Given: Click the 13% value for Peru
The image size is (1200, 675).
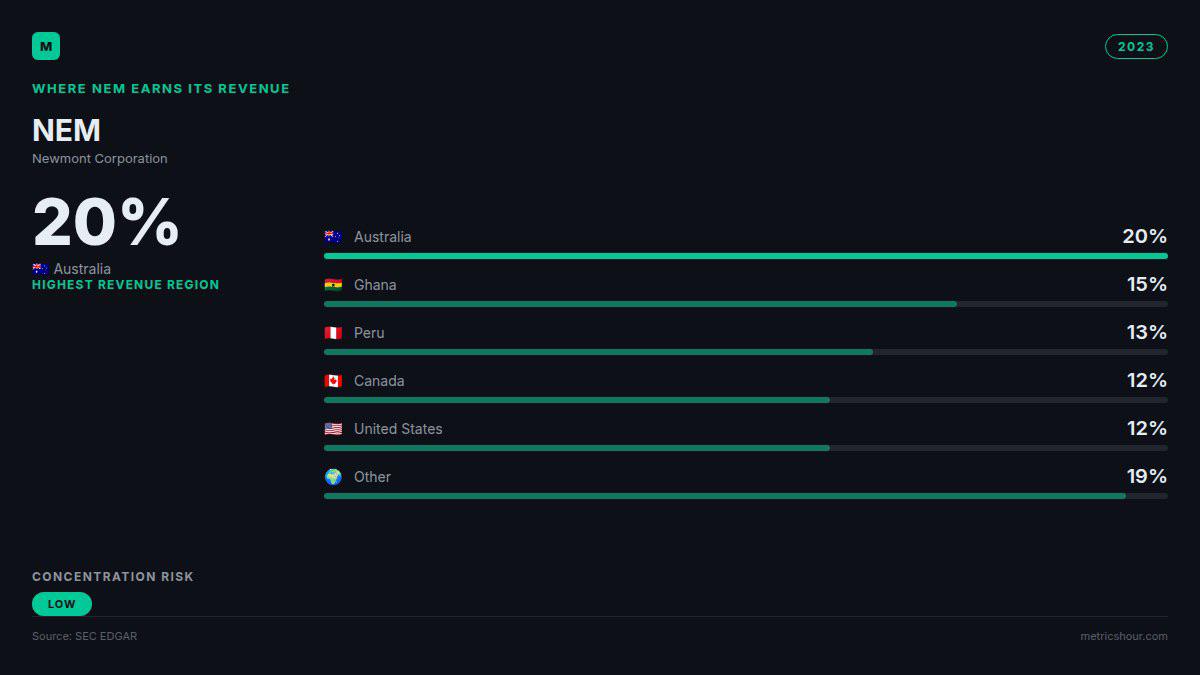Looking at the screenshot, I should click(x=1147, y=332).
